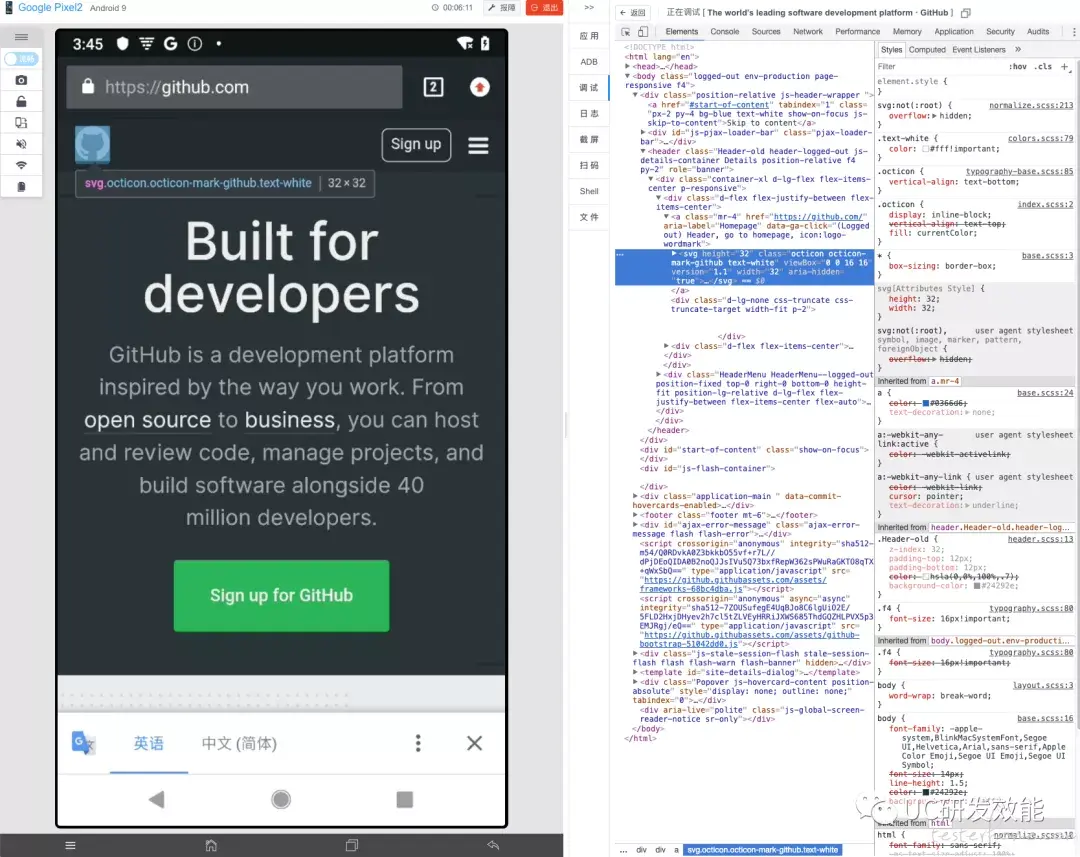Toggle the .cls classes button

pyautogui.click(x=1045, y=67)
